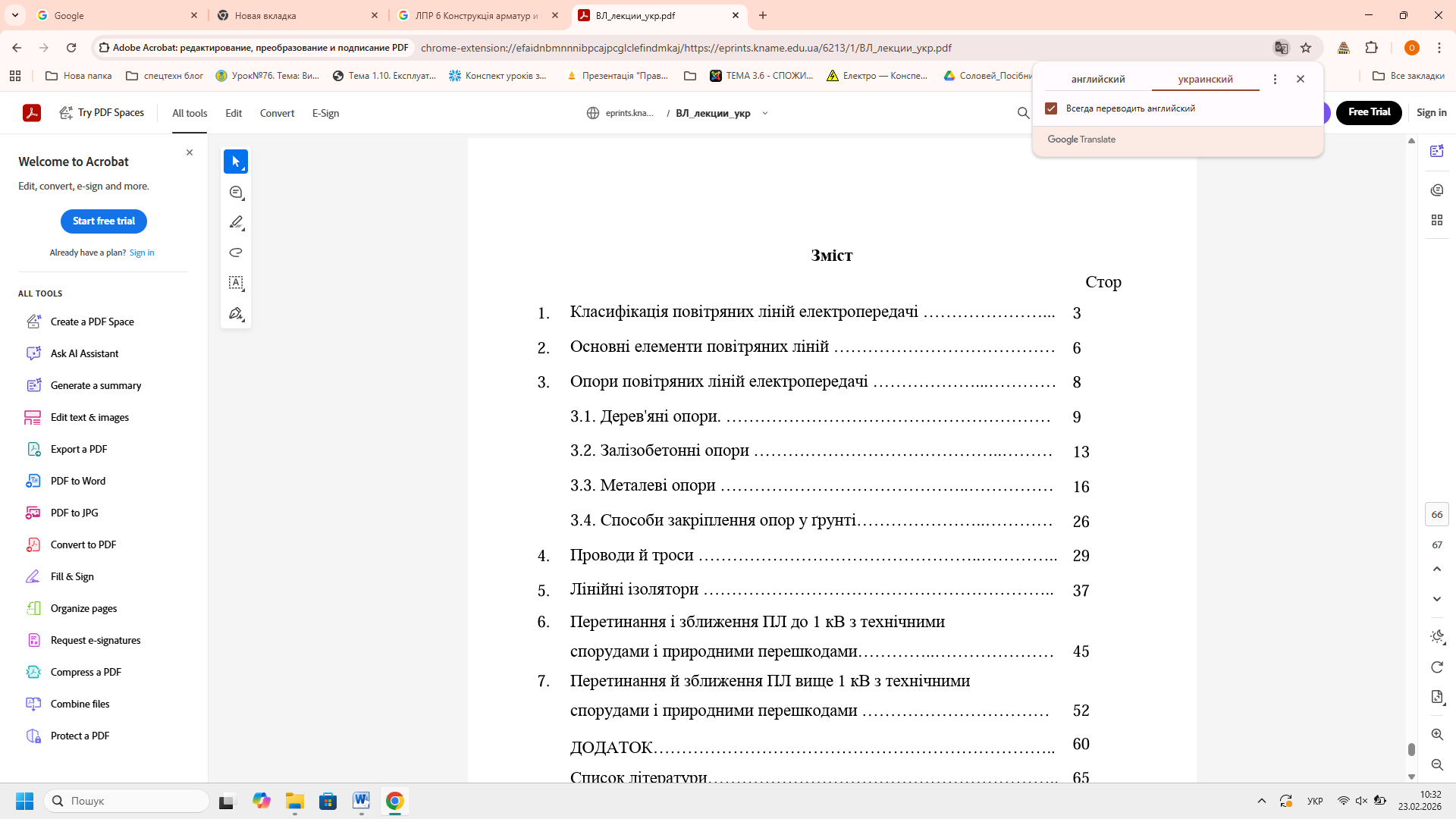The image size is (1456, 819).
Task: Open the E-Sign menu
Action: pyautogui.click(x=325, y=113)
